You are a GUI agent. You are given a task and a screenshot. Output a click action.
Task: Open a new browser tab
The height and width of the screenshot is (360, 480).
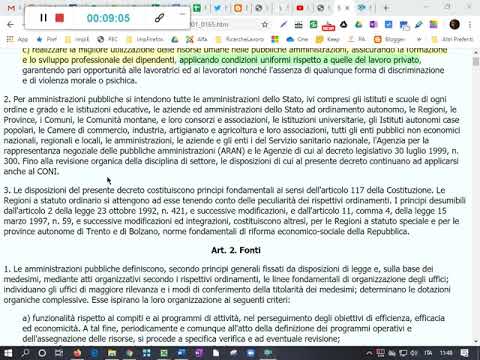pos(386,8)
